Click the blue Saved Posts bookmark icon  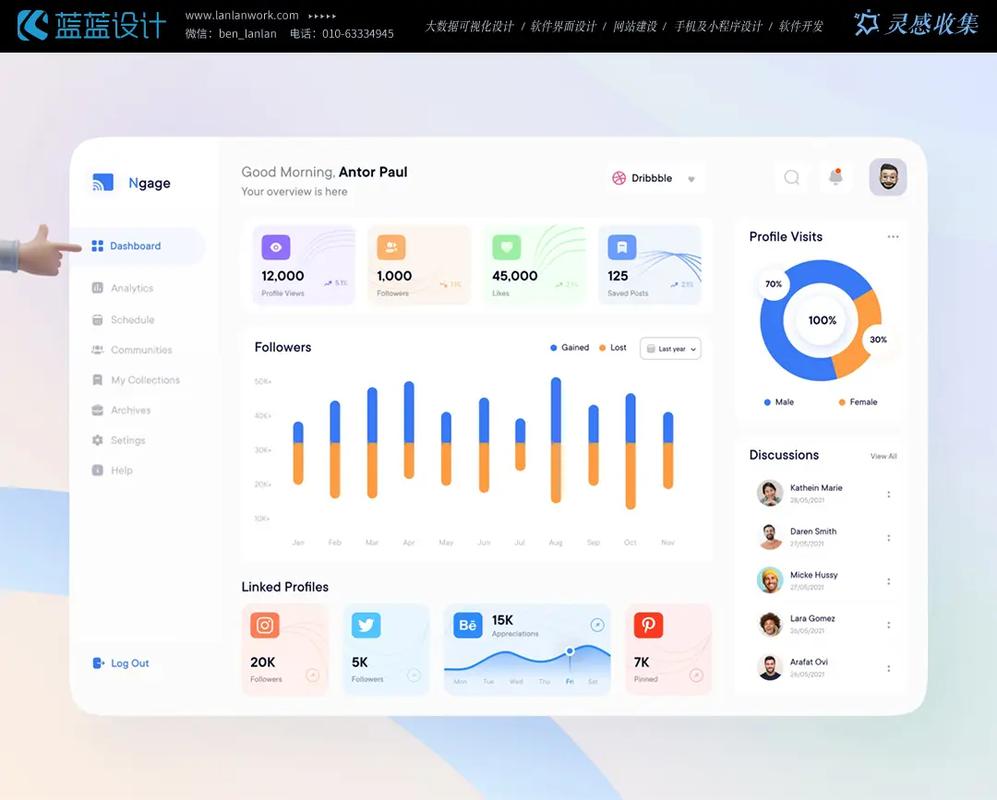point(622,247)
